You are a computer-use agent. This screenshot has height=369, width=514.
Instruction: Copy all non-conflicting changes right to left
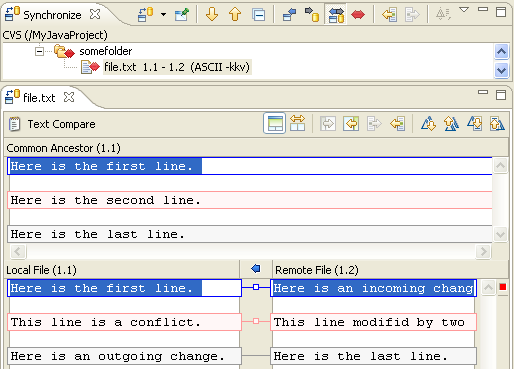tap(351, 124)
